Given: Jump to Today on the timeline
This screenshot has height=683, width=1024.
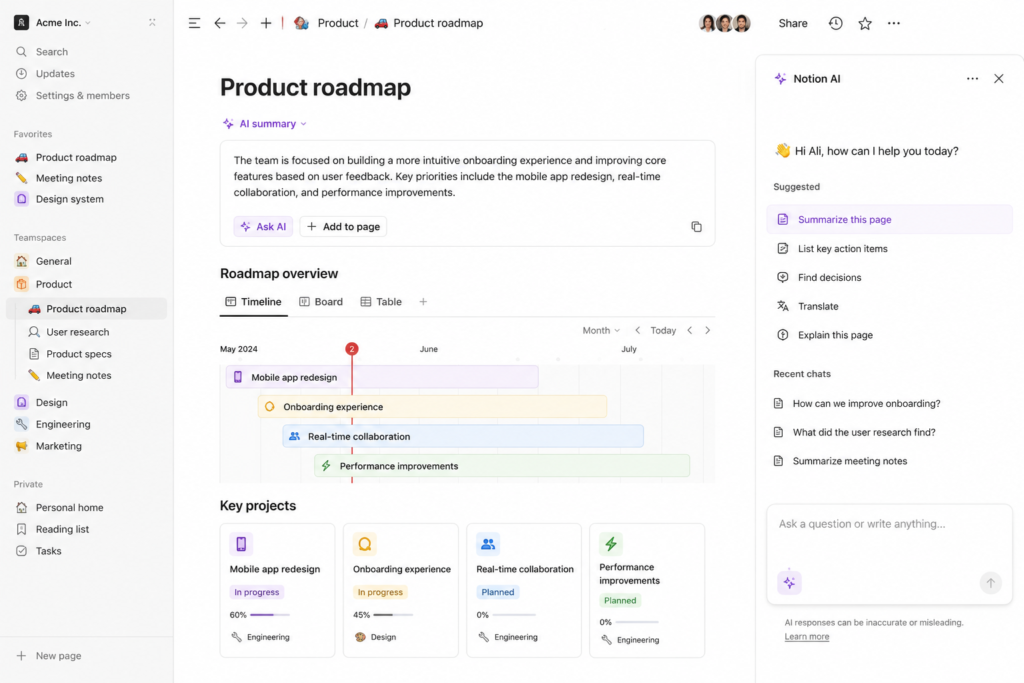Looking at the screenshot, I should click(663, 330).
